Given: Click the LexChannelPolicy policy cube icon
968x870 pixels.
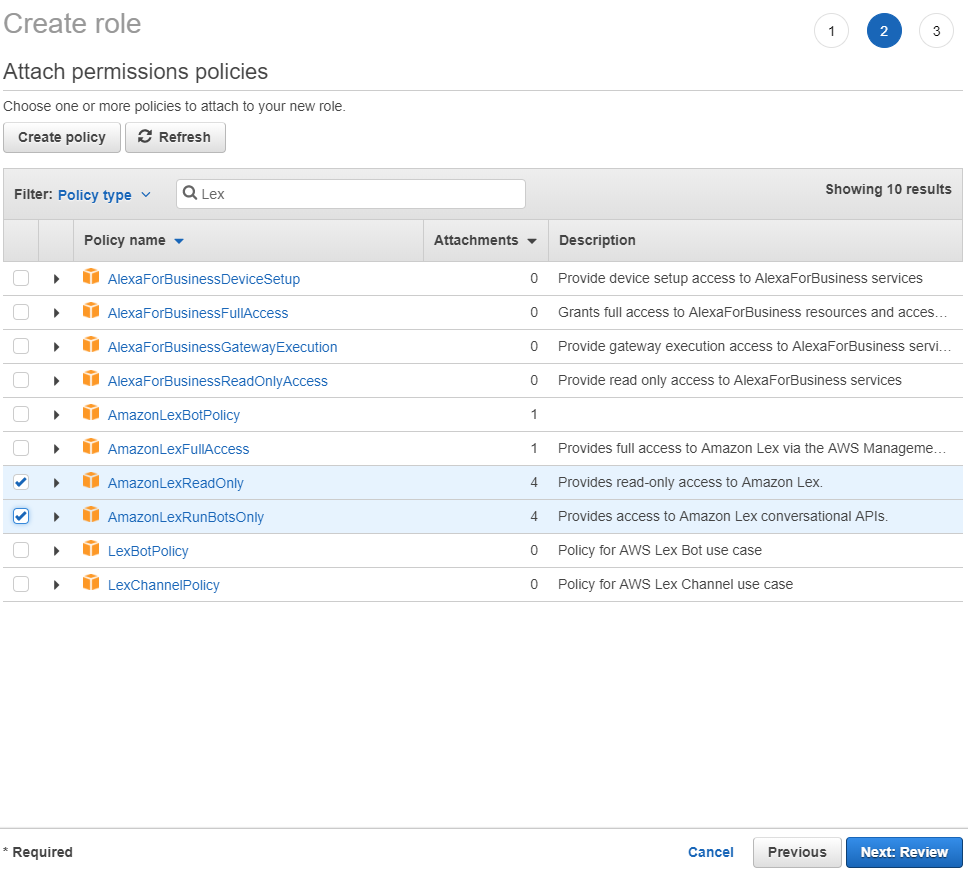Looking at the screenshot, I should [x=91, y=584].
